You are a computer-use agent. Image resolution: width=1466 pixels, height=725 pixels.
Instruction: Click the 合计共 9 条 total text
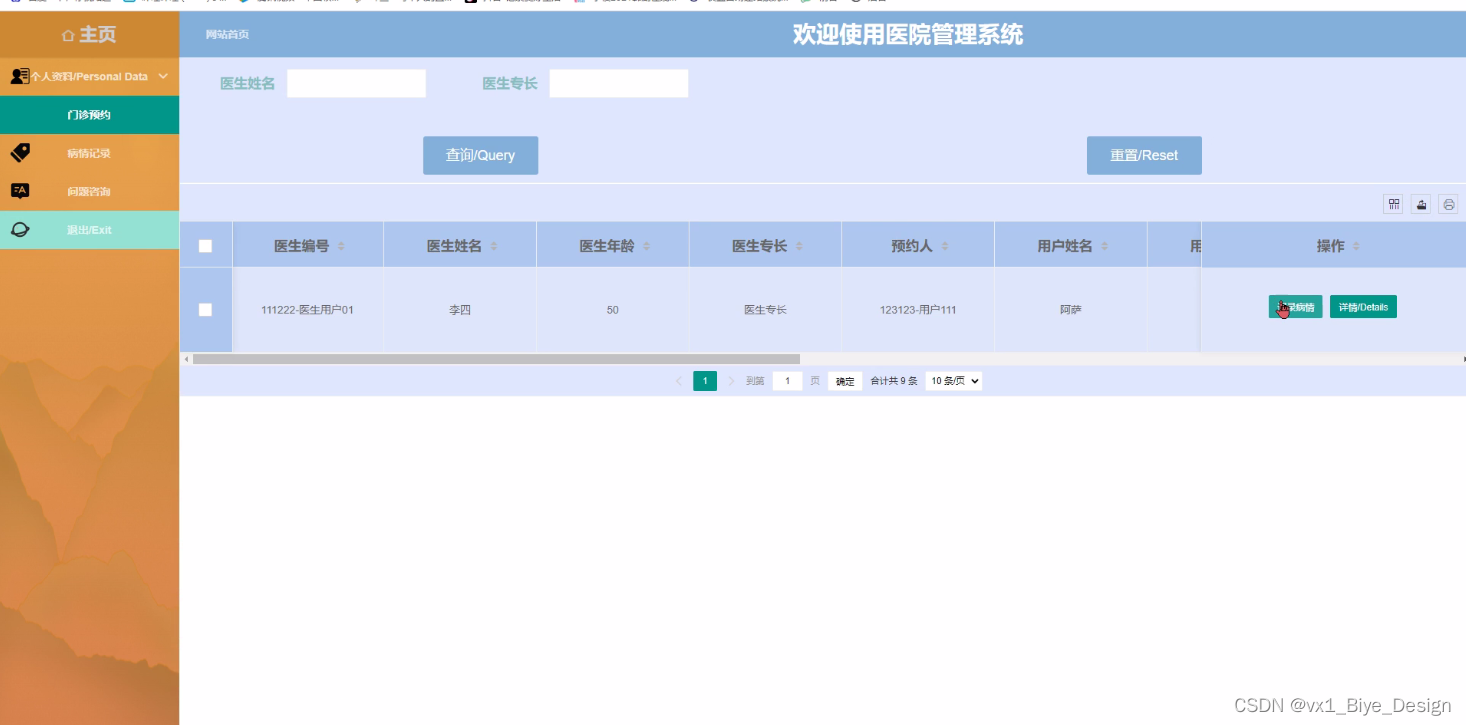[894, 381]
